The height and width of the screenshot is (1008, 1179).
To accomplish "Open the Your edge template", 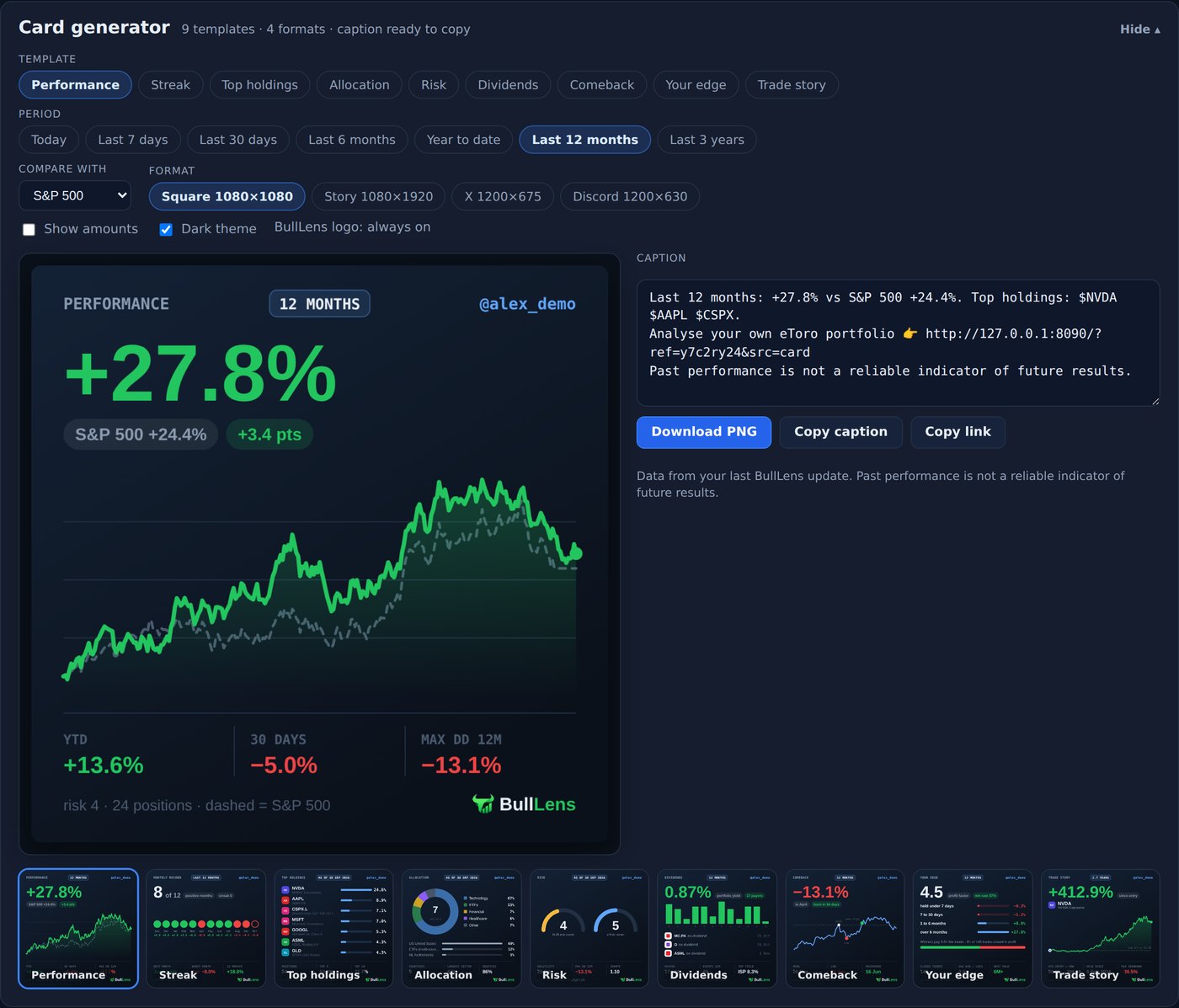I will point(696,85).
